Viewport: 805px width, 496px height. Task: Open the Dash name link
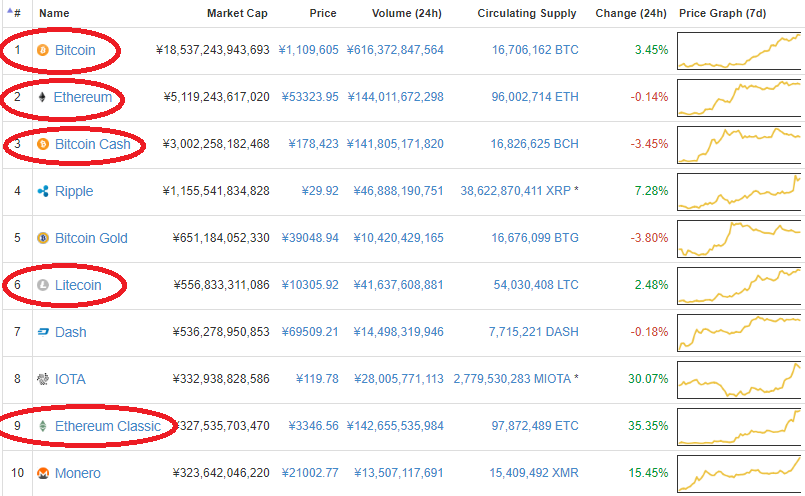(x=70, y=332)
